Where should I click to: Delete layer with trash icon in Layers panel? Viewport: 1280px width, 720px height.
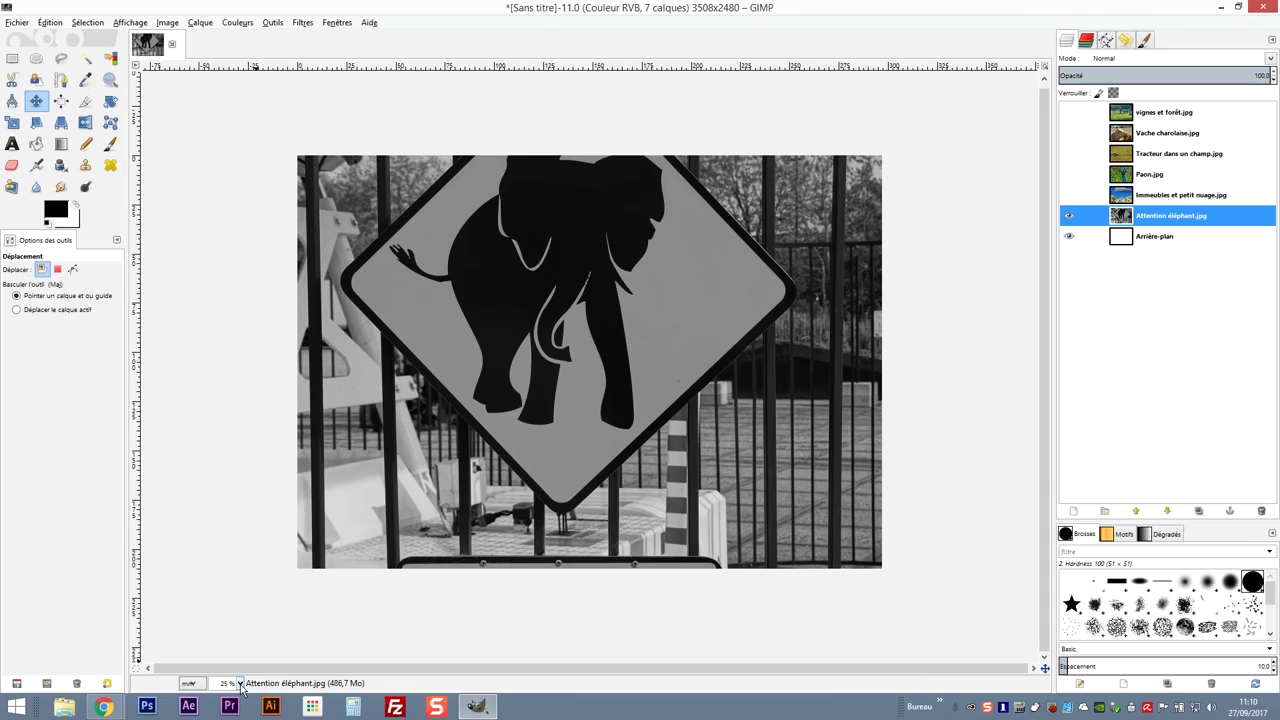click(1261, 511)
